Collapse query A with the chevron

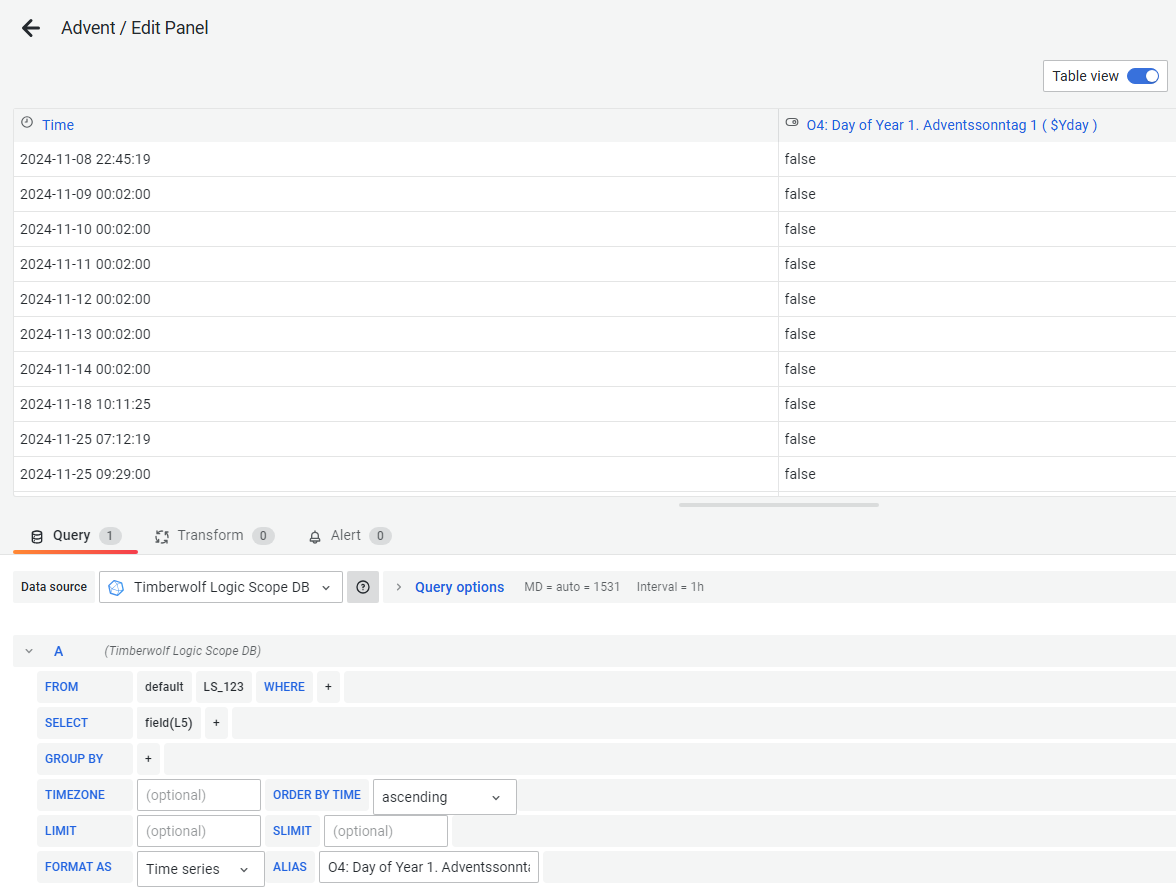coord(29,651)
